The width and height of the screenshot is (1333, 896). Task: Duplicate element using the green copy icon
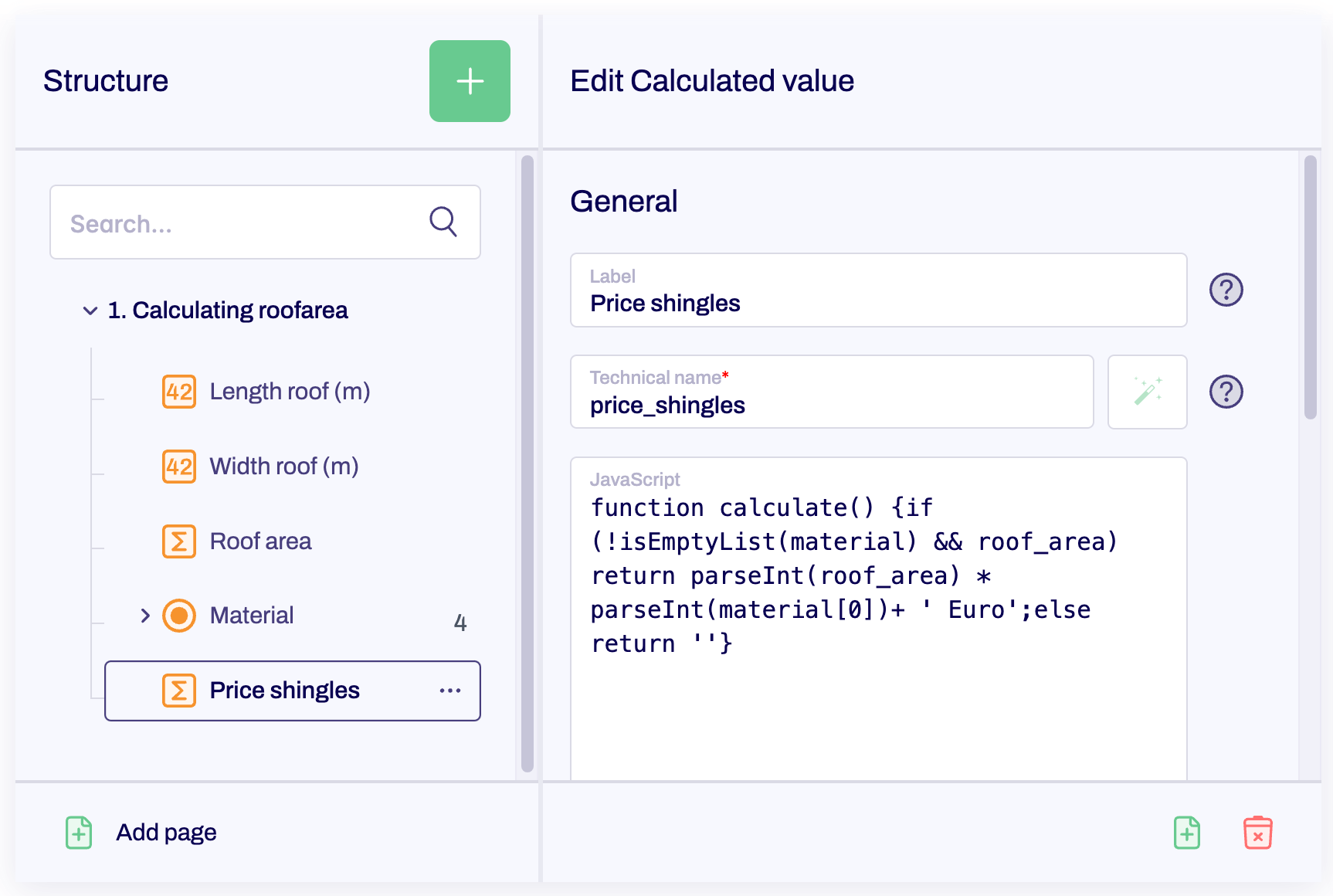point(1187,833)
